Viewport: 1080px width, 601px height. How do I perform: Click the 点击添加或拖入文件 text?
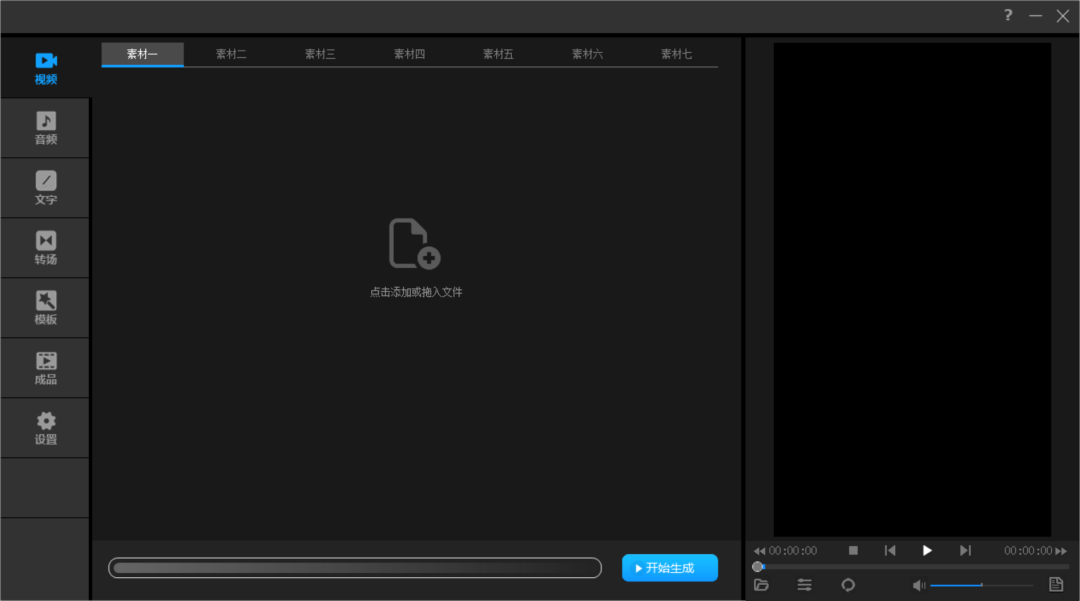pyautogui.click(x=416, y=293)
